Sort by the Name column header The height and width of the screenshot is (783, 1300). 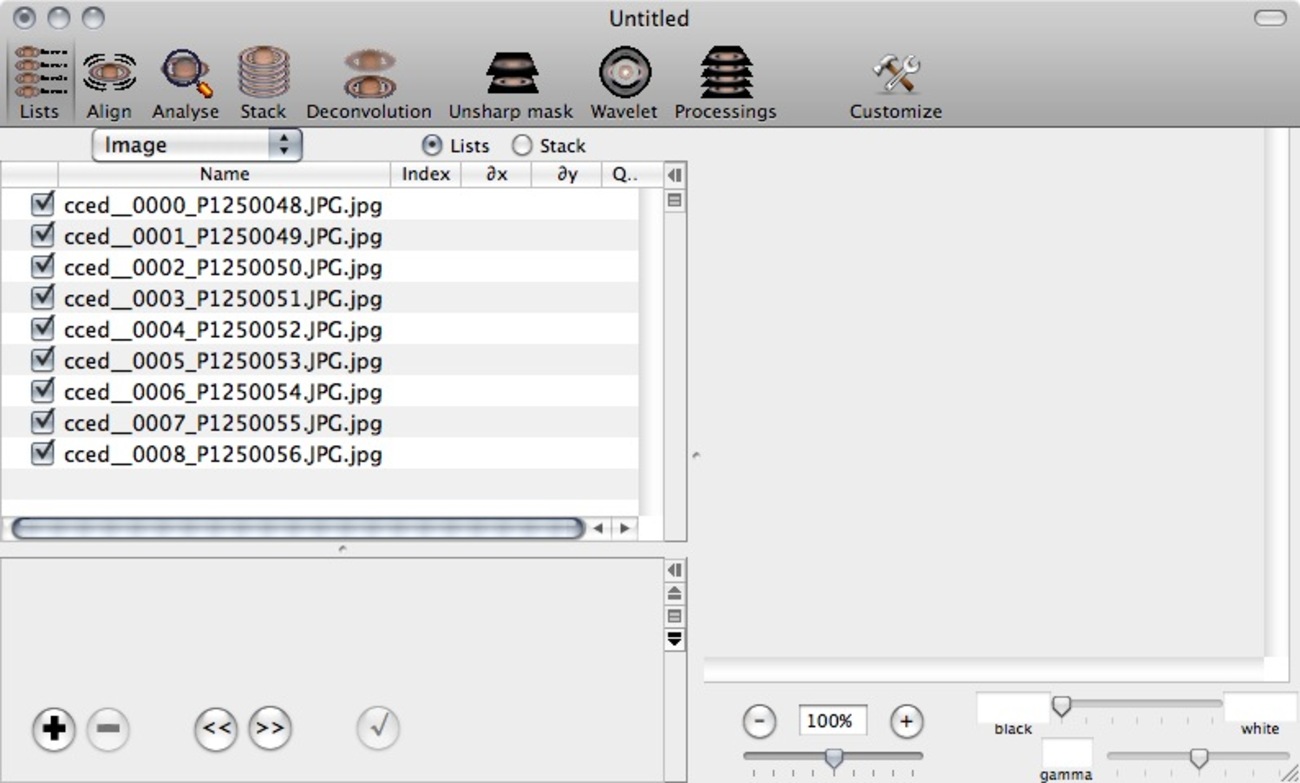pyautogui.click(x=224, y=174)
